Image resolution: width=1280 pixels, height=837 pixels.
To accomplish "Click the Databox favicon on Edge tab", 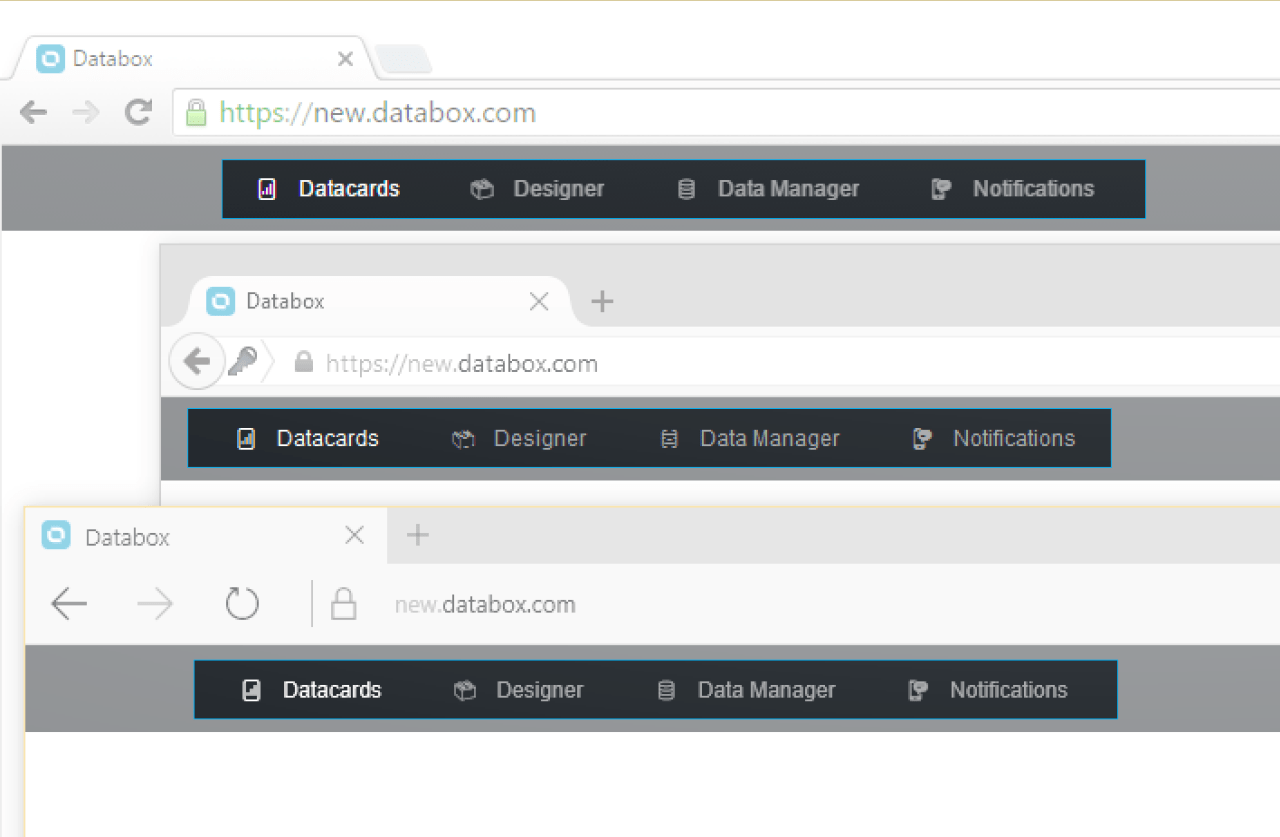I will (x=56, y=536).
